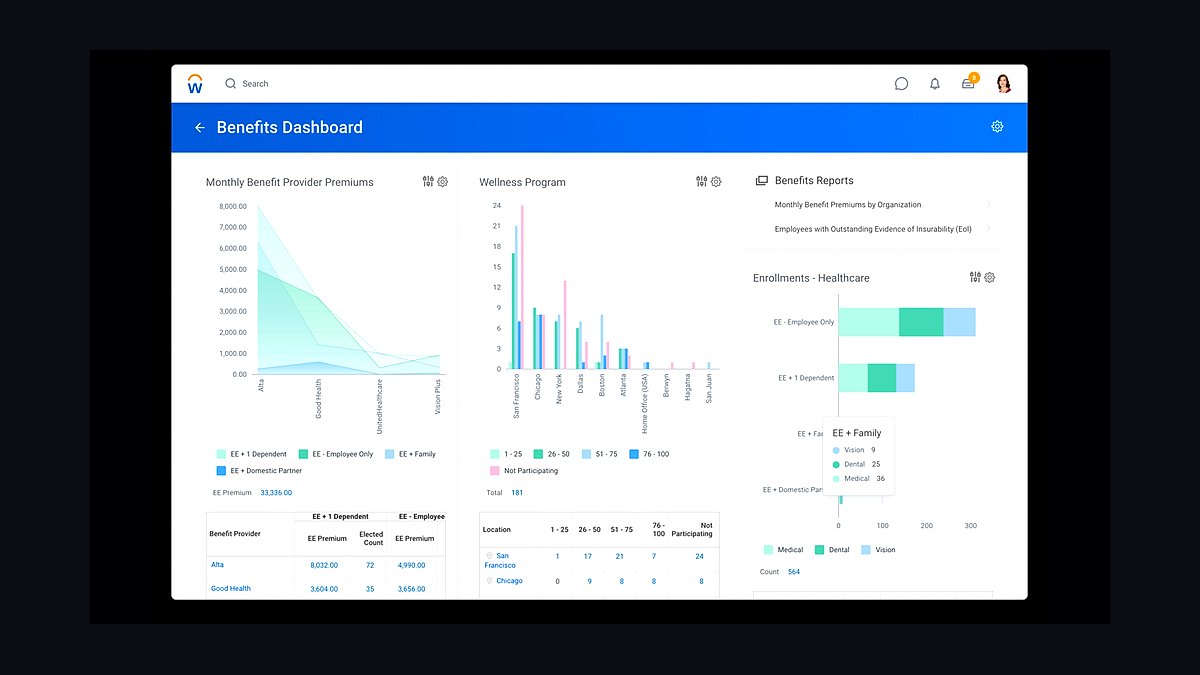Click San Francisco 51 - 75 value 21
1200x675 pixels.
tap(620, 556)
